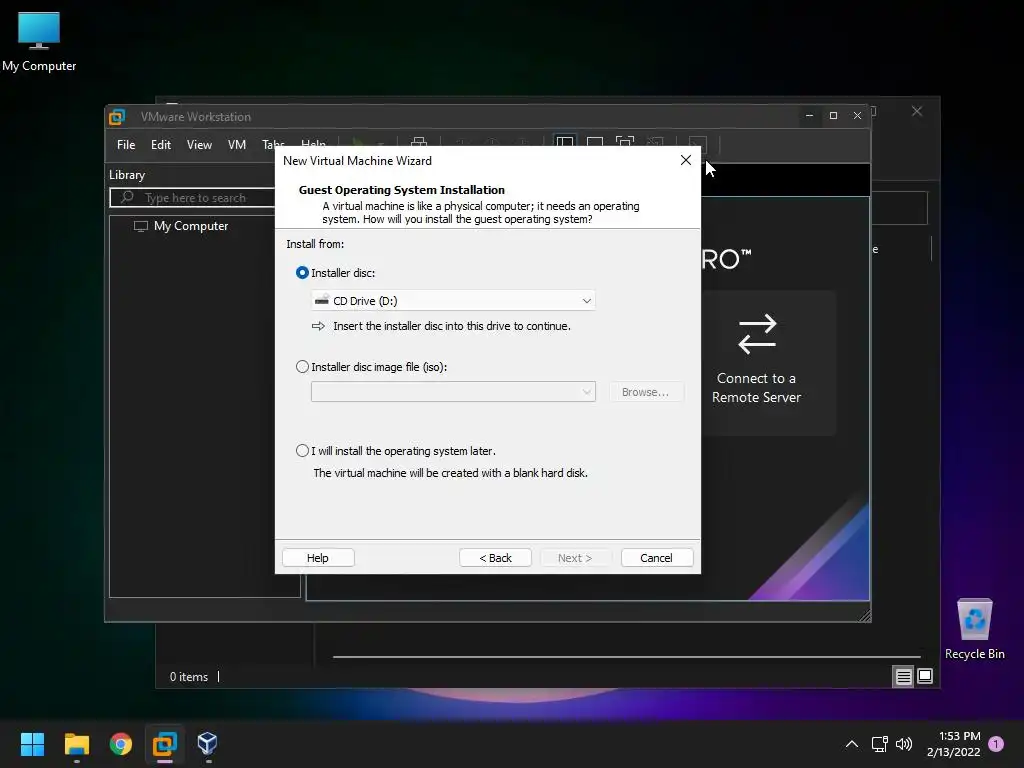This screenshot has width=1024, height=768.
Task: Click the network icon in system tray
Action: pyautogui.click(x=880, y=744)
